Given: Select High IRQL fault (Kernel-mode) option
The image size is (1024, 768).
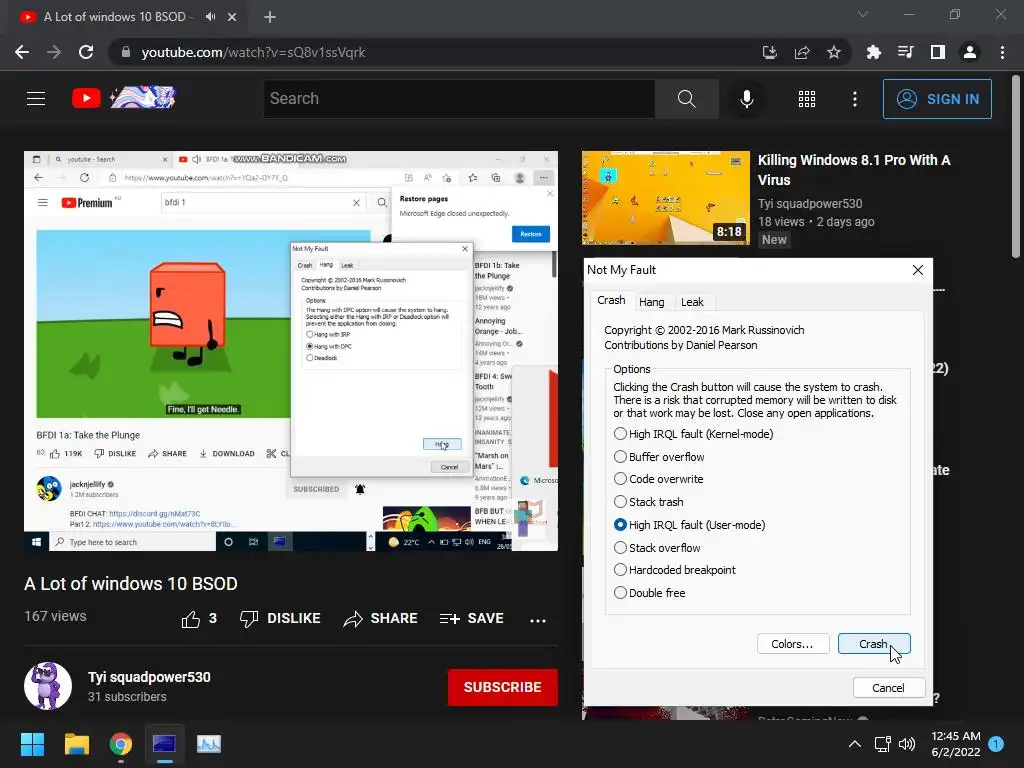Looking at the screenshot, I should [693, 434].
